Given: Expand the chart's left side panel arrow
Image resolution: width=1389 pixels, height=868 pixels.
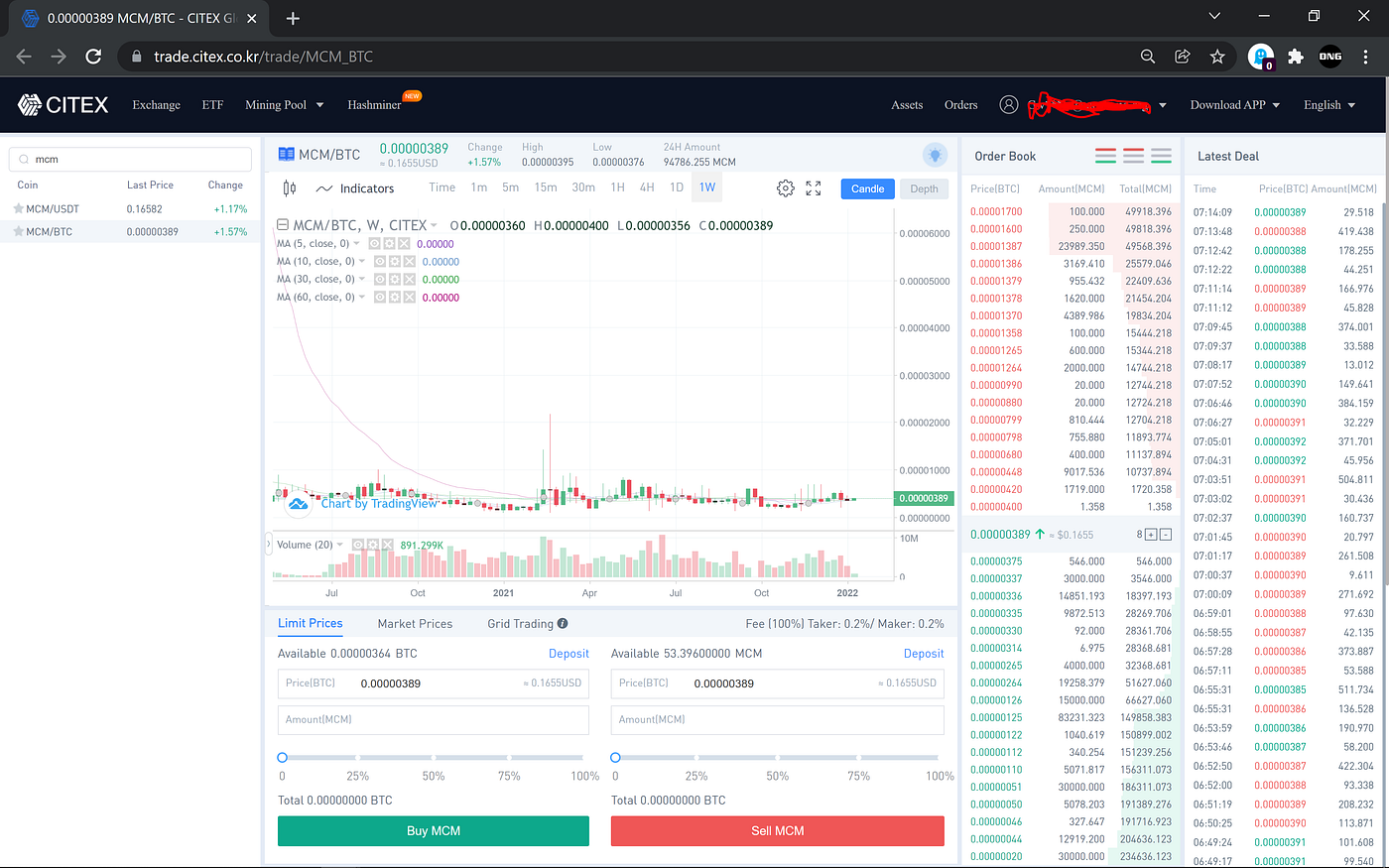Looking at the screenshot, I should 268,545.
